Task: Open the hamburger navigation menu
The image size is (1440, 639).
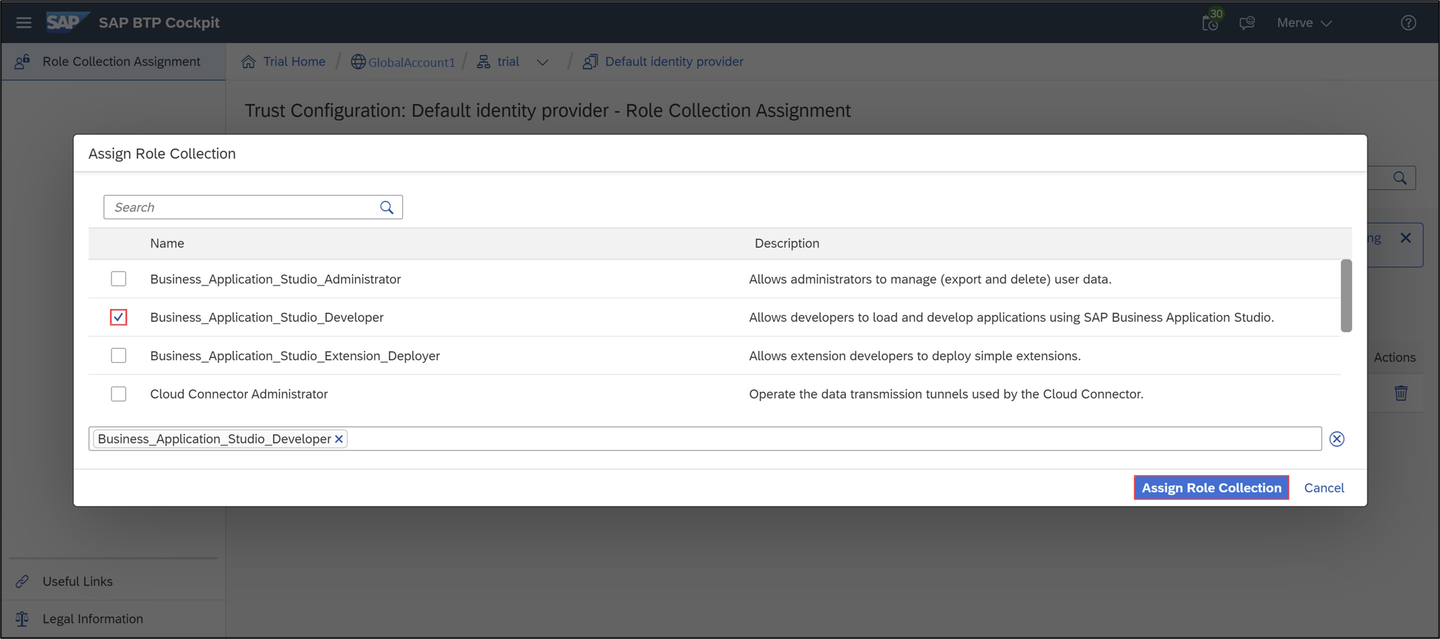Action: point(24,22)
